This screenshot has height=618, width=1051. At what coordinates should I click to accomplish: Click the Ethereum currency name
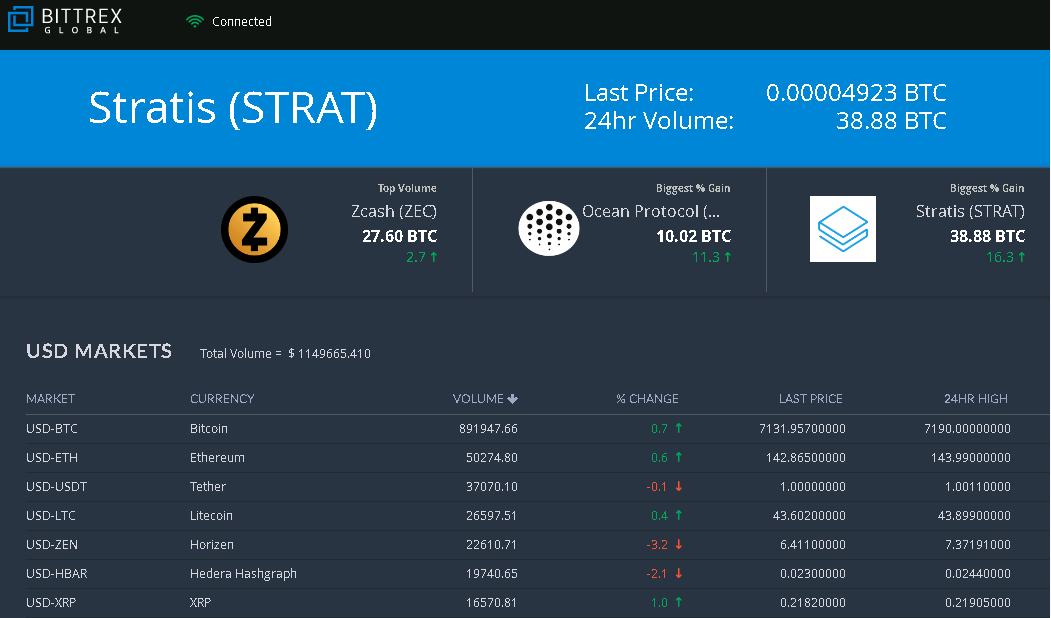[x=217, y=458]
